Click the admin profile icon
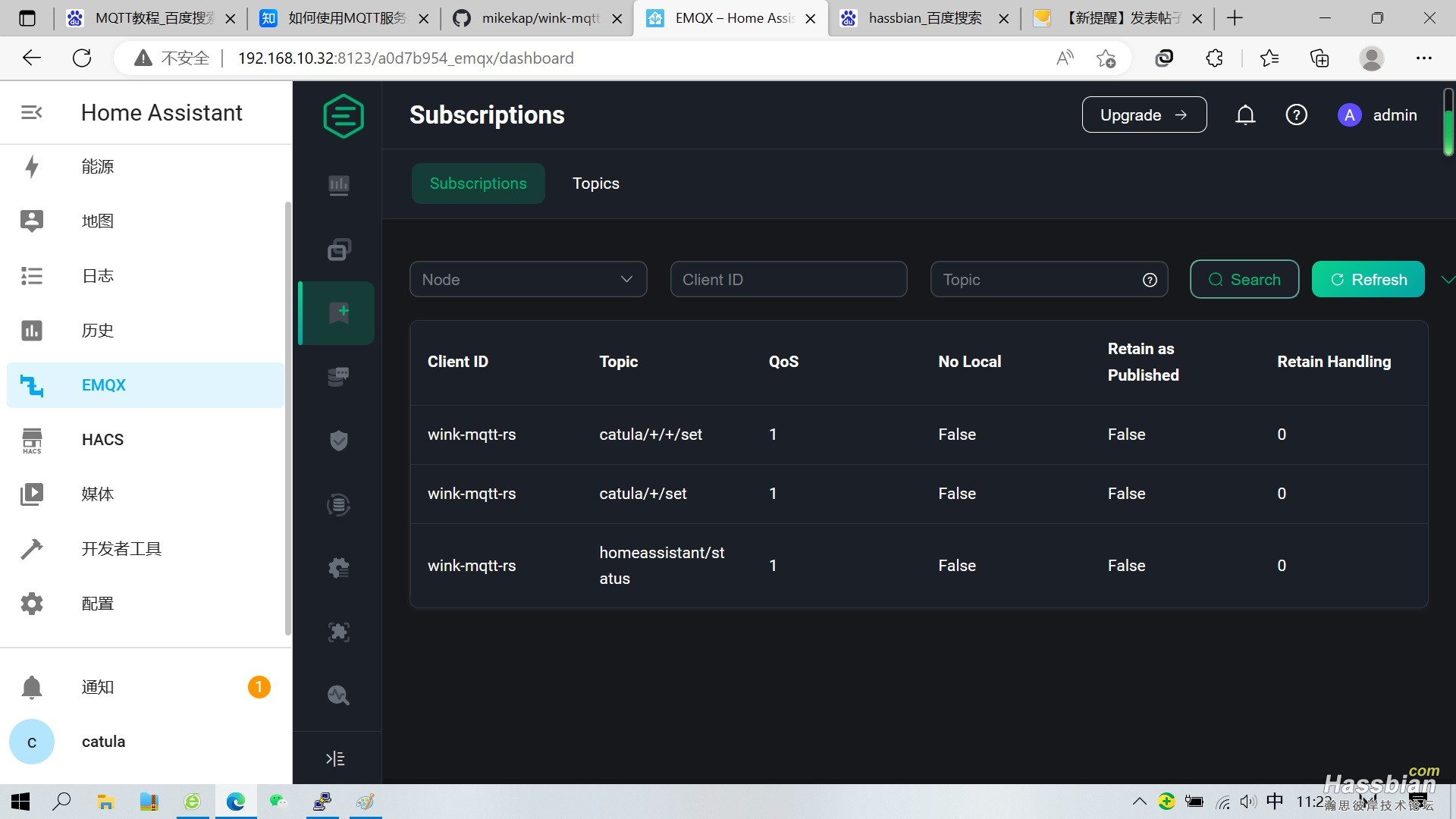1456x819 pixels. [1351, 113]
